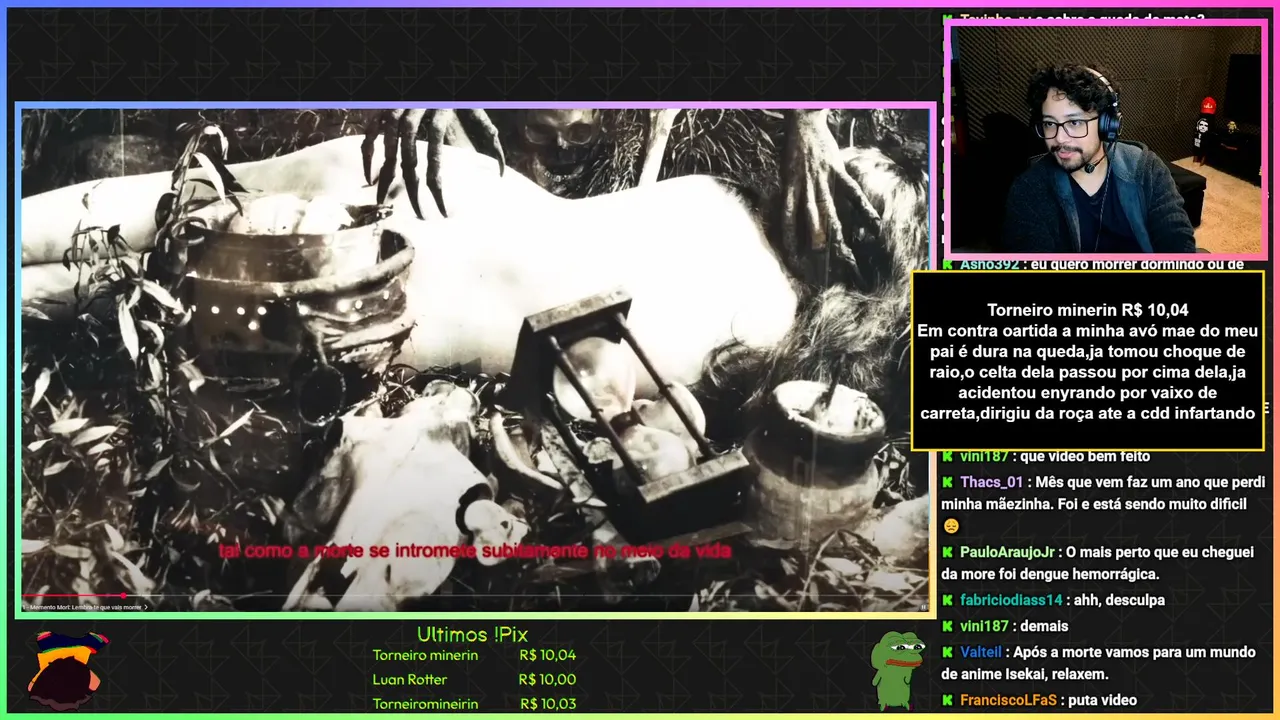Click the amount 'R$ 10,04' in Pix list

point(548,656)
